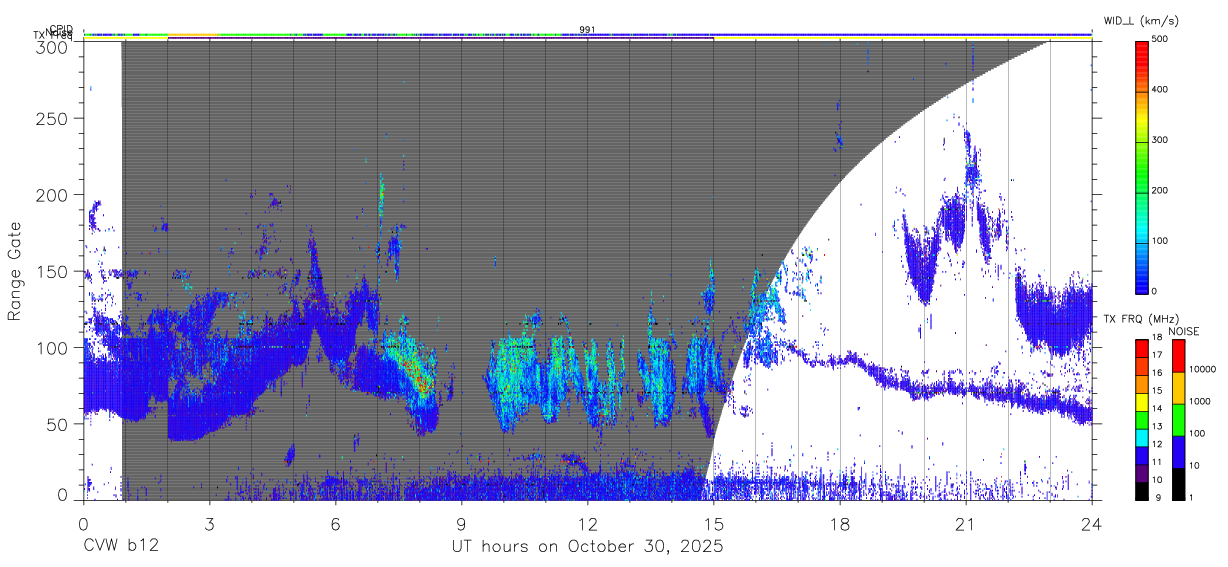Click the 'NOISE' legend title

click(x=1183, y=331)
